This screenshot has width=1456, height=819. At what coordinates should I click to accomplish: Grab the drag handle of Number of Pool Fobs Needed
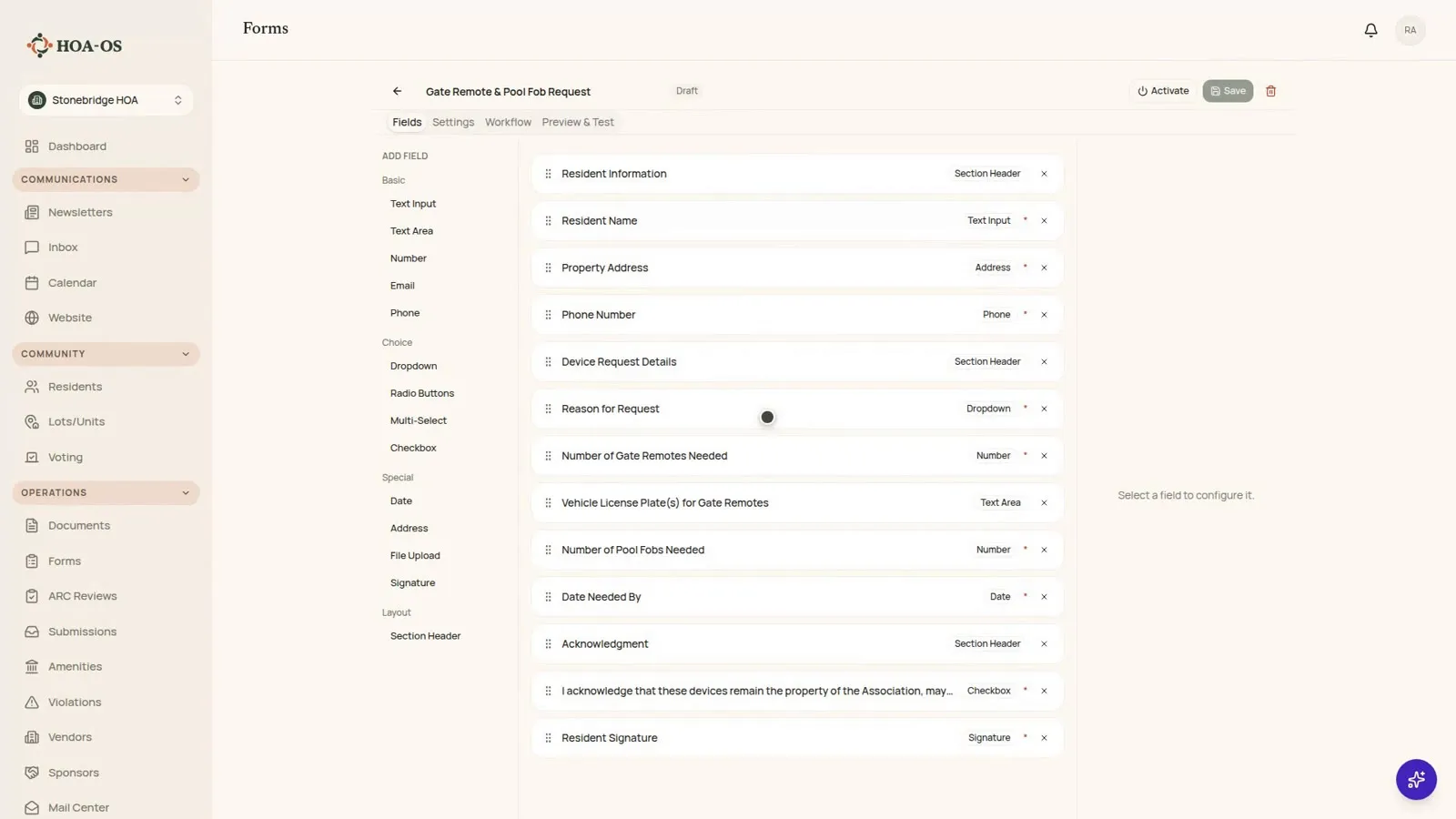548,550
